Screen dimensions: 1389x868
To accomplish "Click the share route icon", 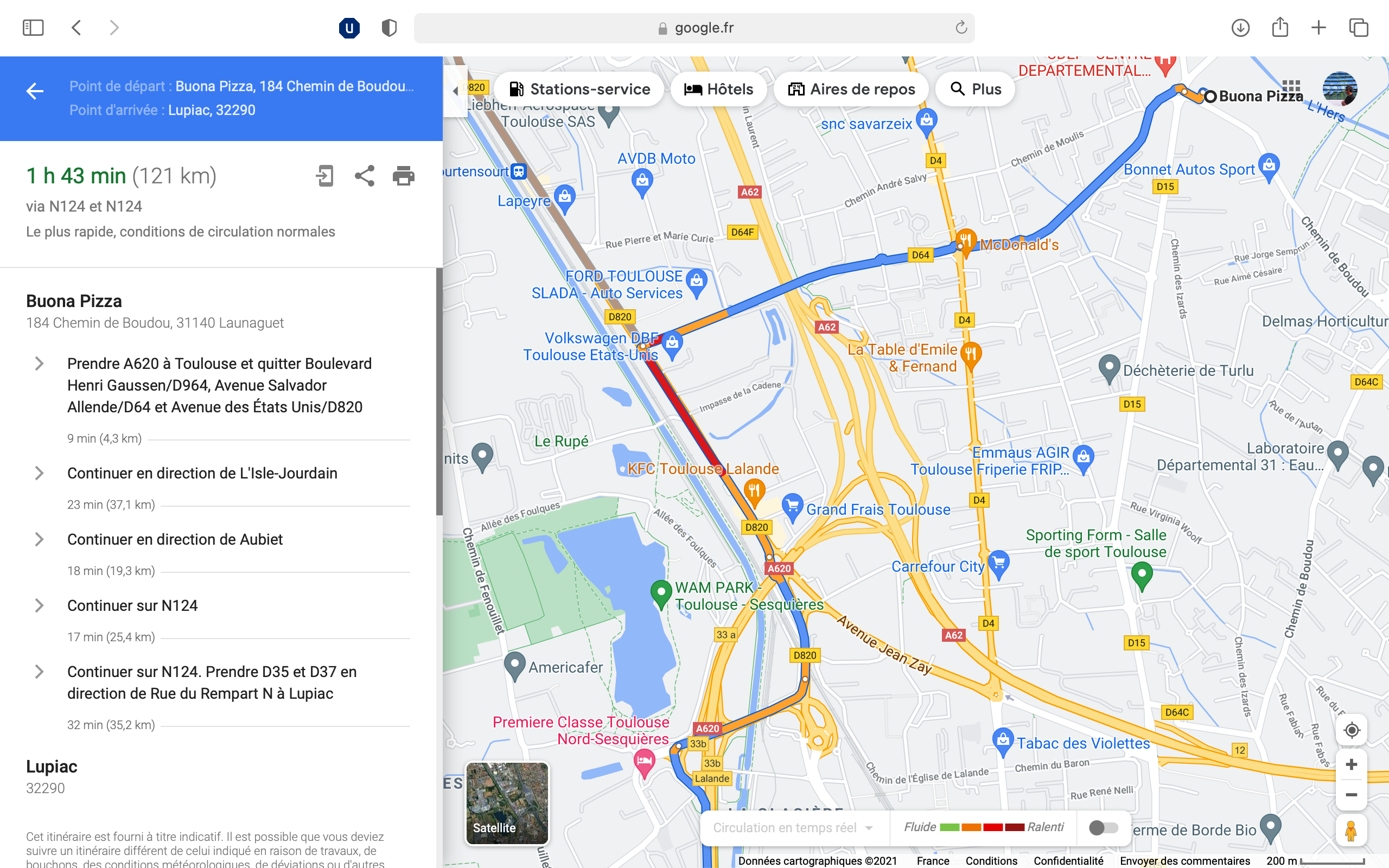I will pyautogui.click(x=365, y=176).
